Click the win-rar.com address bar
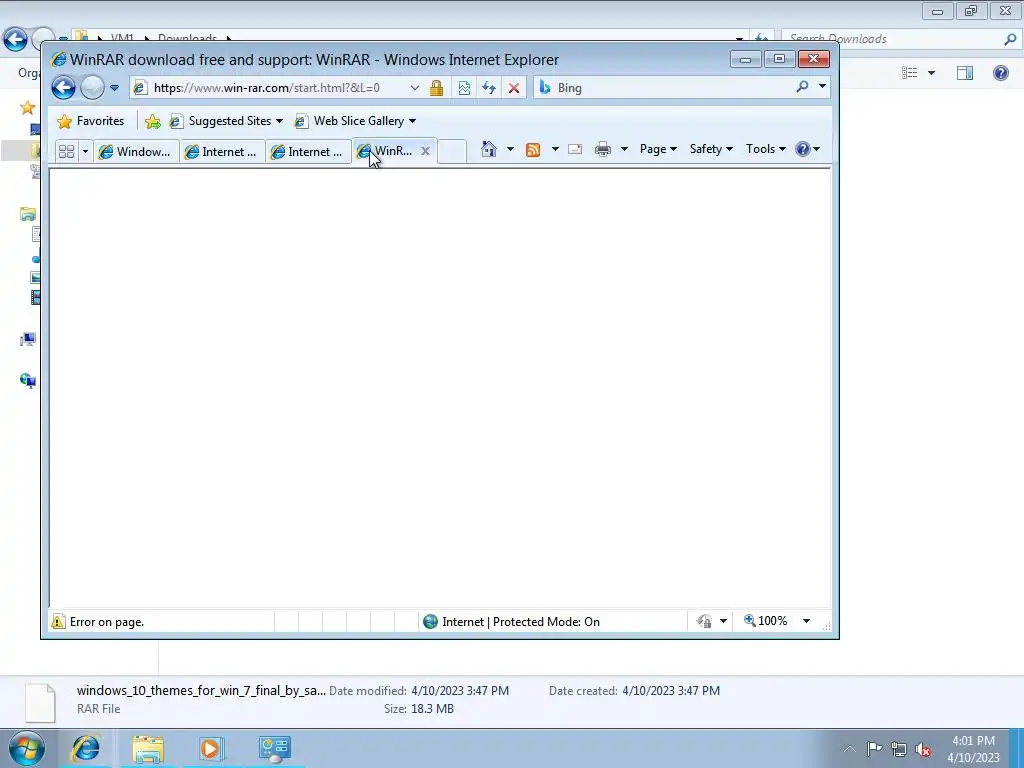The height and width of the screenshot is (768, 1024). click(x=268, y=88)
